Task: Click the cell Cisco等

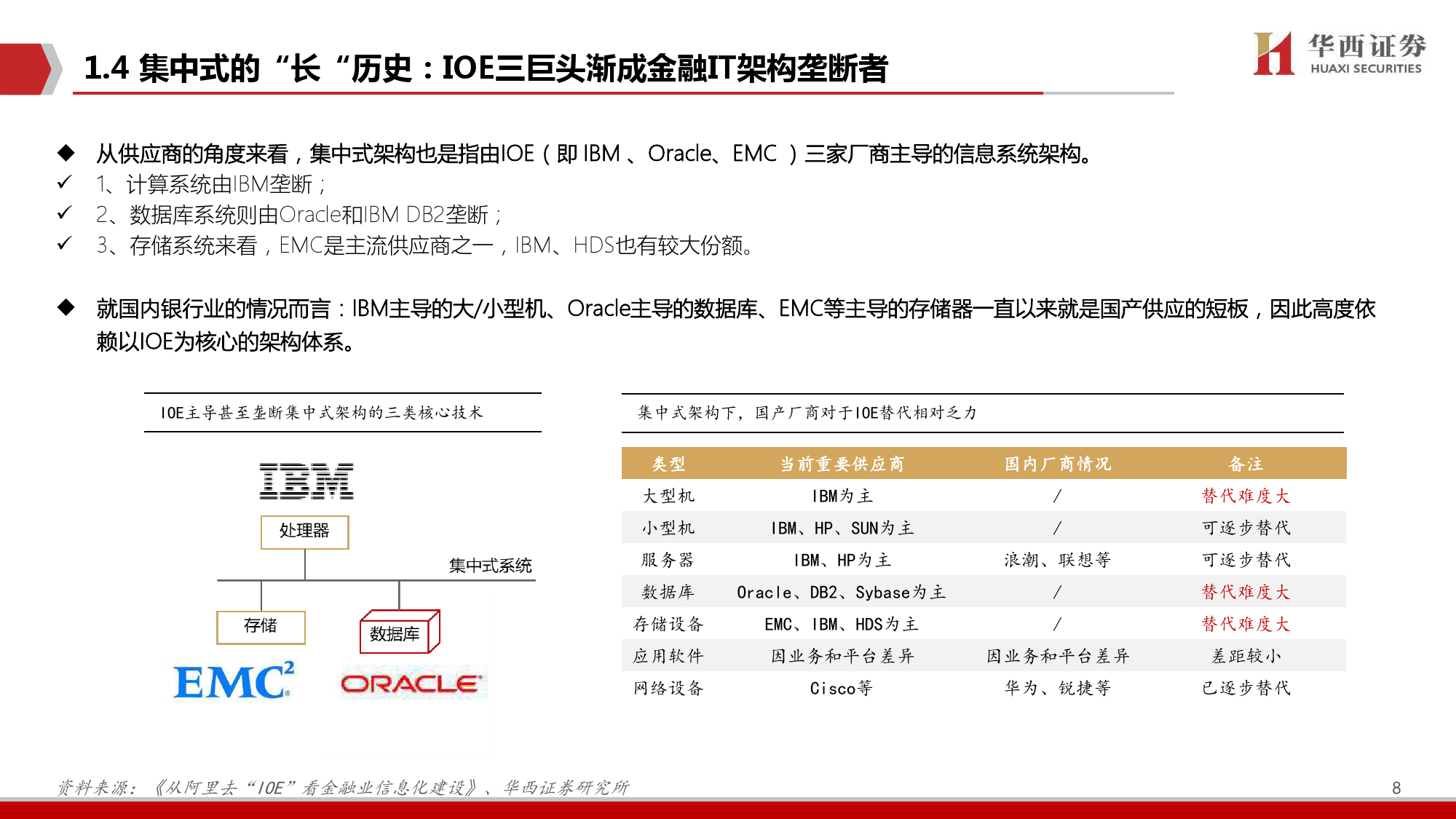Action: click(x=842, y=688)
